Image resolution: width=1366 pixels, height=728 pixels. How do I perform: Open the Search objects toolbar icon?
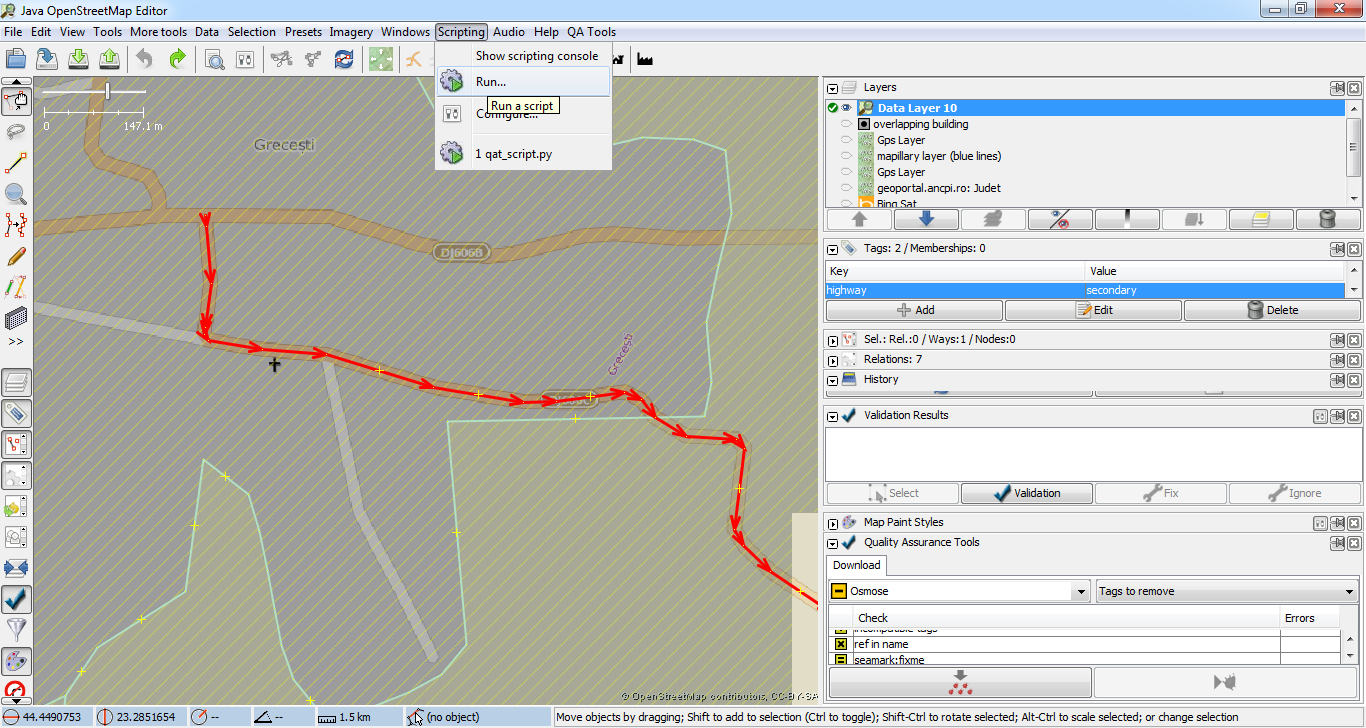click(x=214, y=59)
